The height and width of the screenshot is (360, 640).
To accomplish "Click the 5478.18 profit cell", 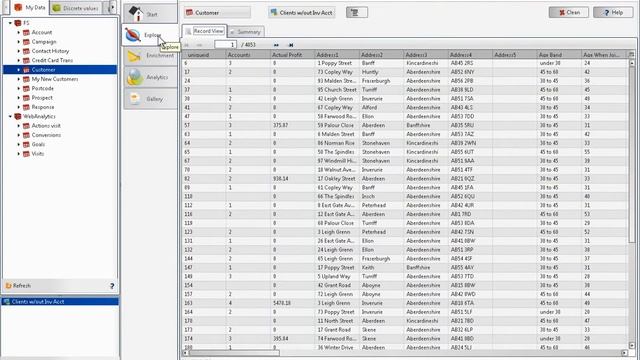I will point(292,303).
